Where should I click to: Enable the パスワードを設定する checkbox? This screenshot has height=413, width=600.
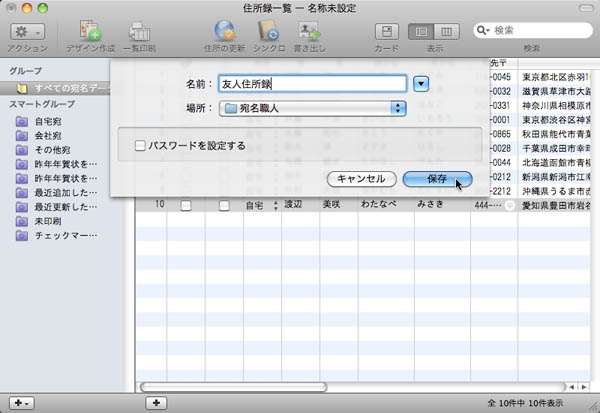click(x=139, y=146)
